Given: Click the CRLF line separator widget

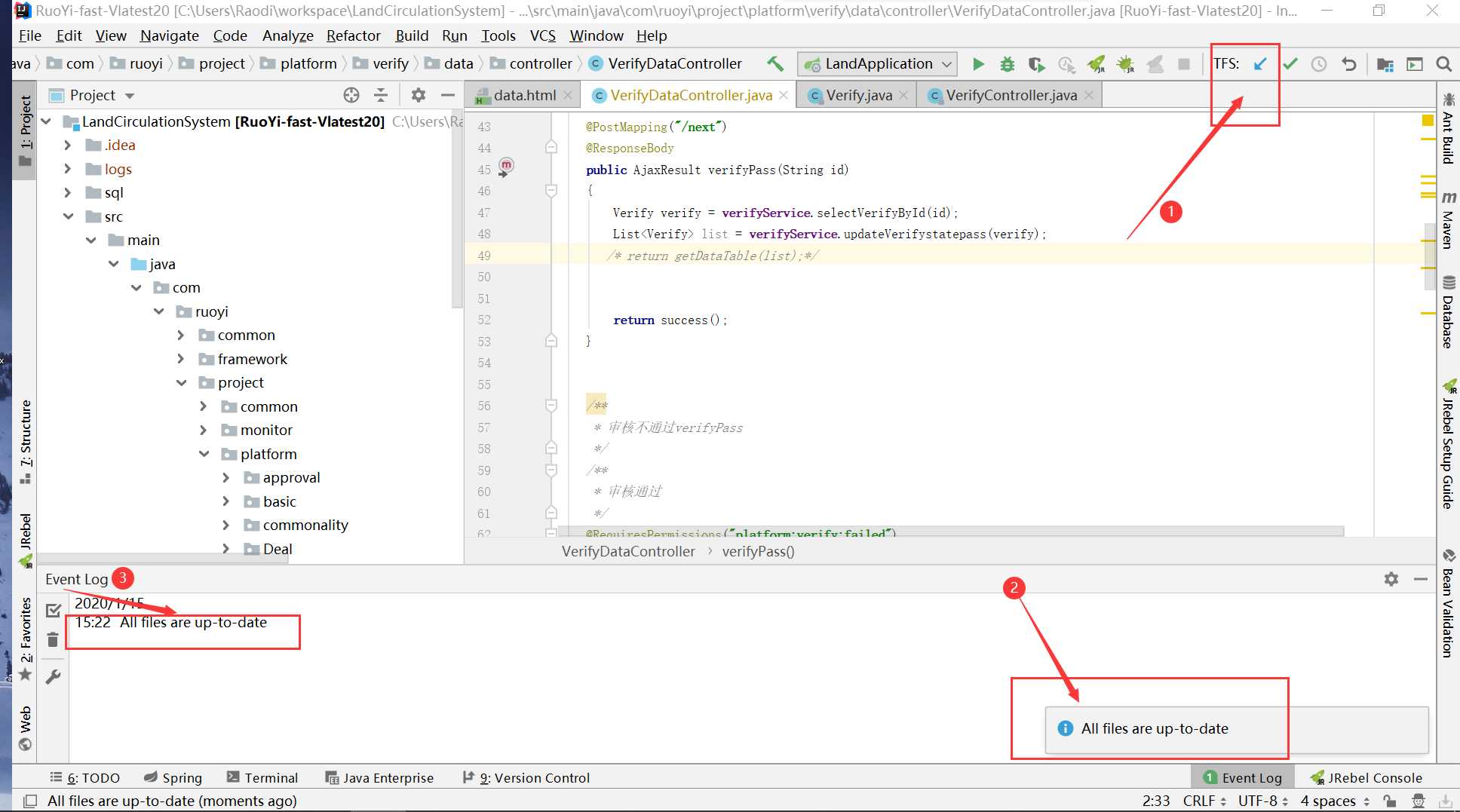Looking at the screenshot, I should click(1204, 801).
